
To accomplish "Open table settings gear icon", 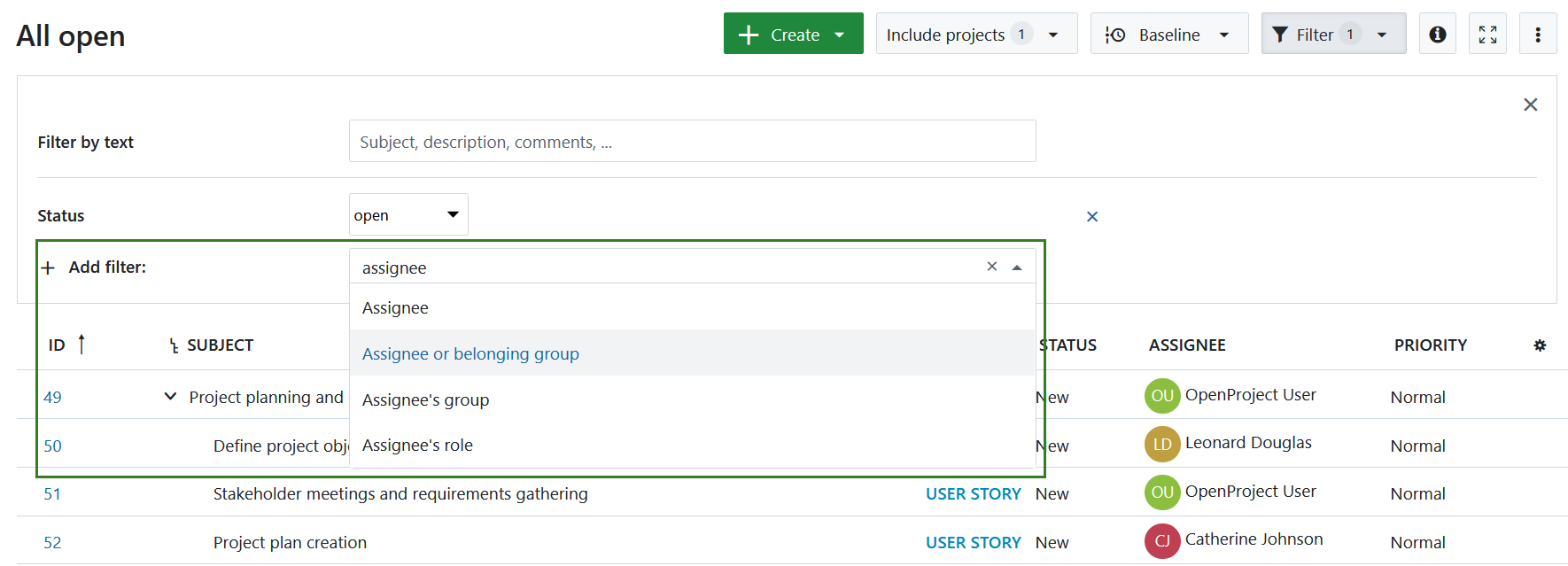I will [1540, 345].
